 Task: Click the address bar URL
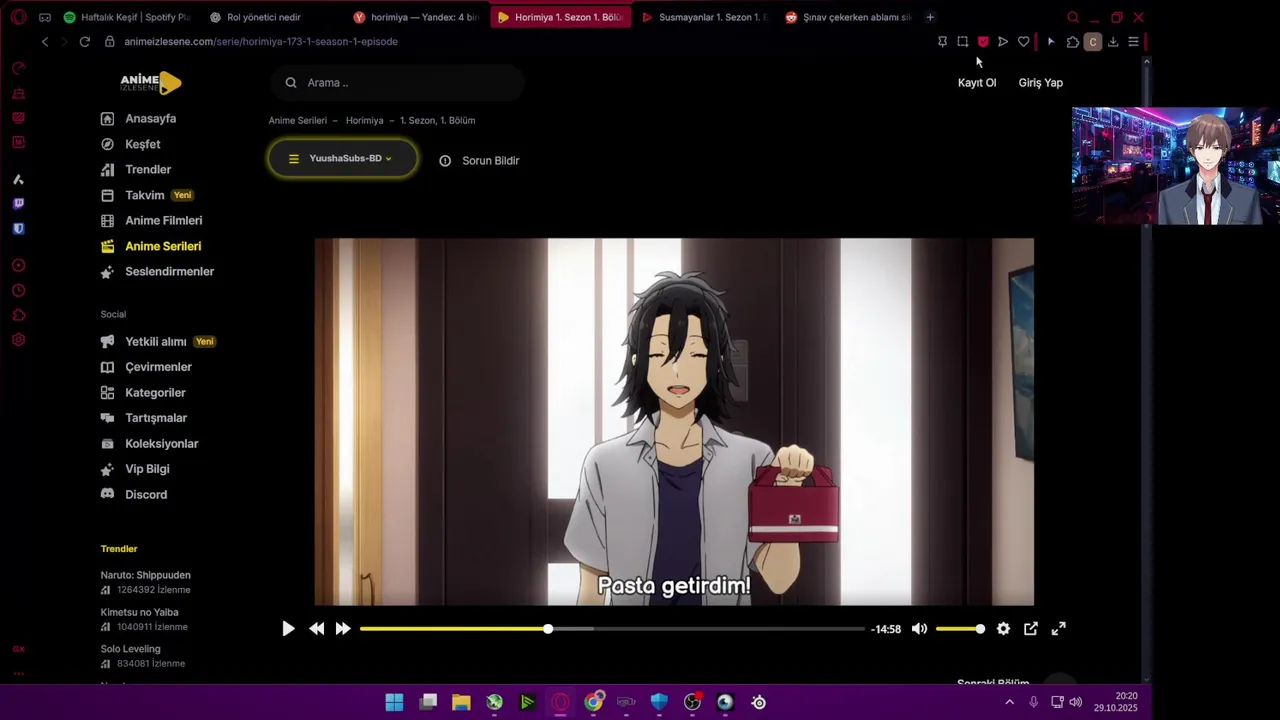click(x=261, y=42)
